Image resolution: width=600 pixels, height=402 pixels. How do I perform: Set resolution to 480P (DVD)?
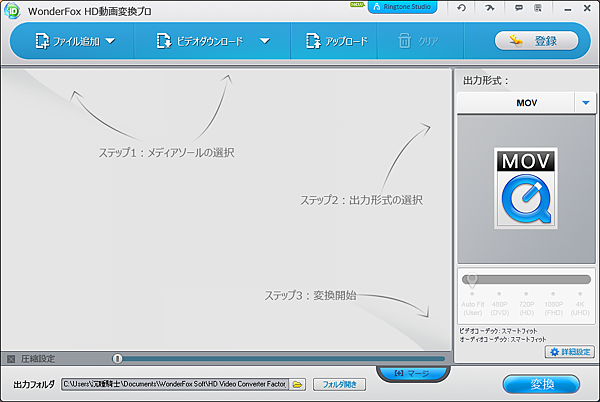[x=499, y=305]
